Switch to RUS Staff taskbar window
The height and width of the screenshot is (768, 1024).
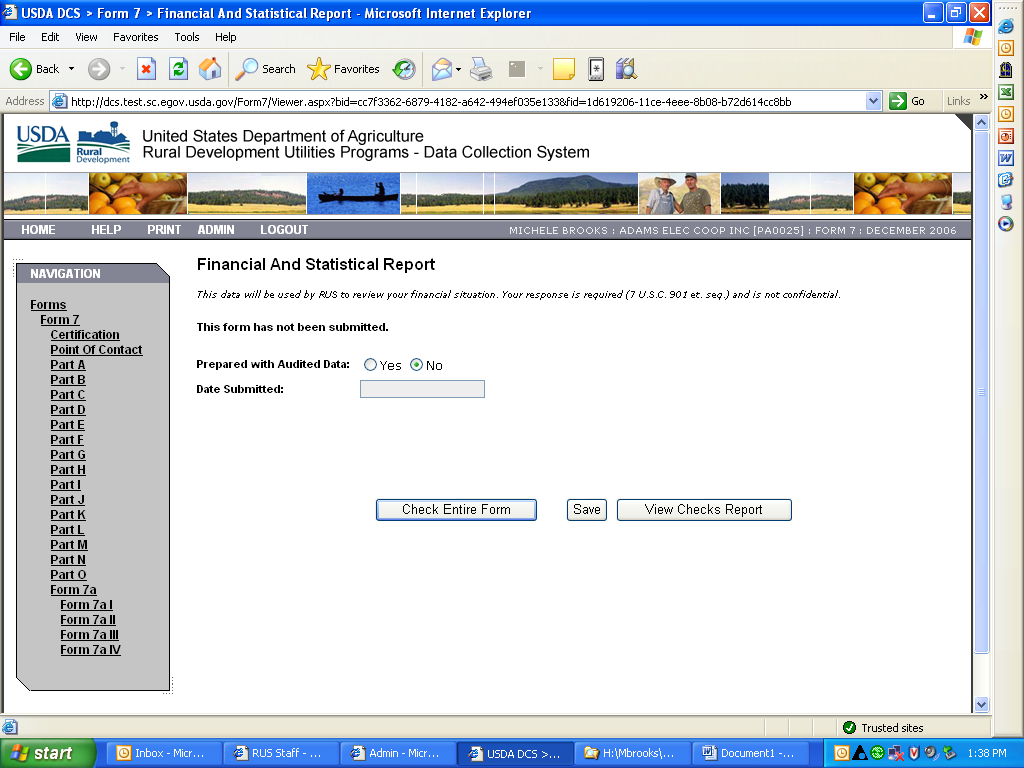(281, 753)
